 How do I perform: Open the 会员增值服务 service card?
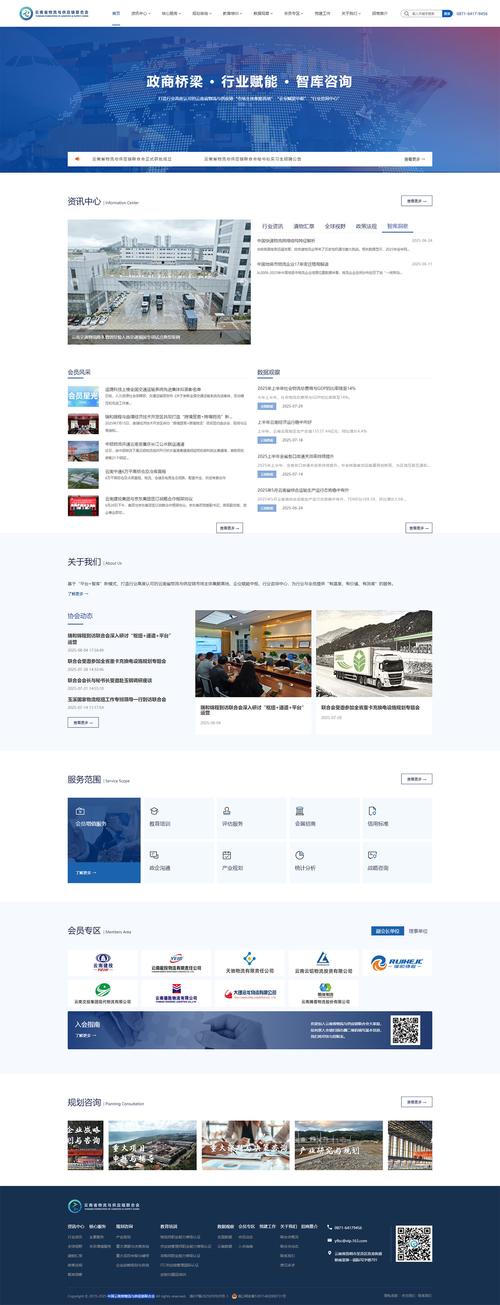pos(104,840)
